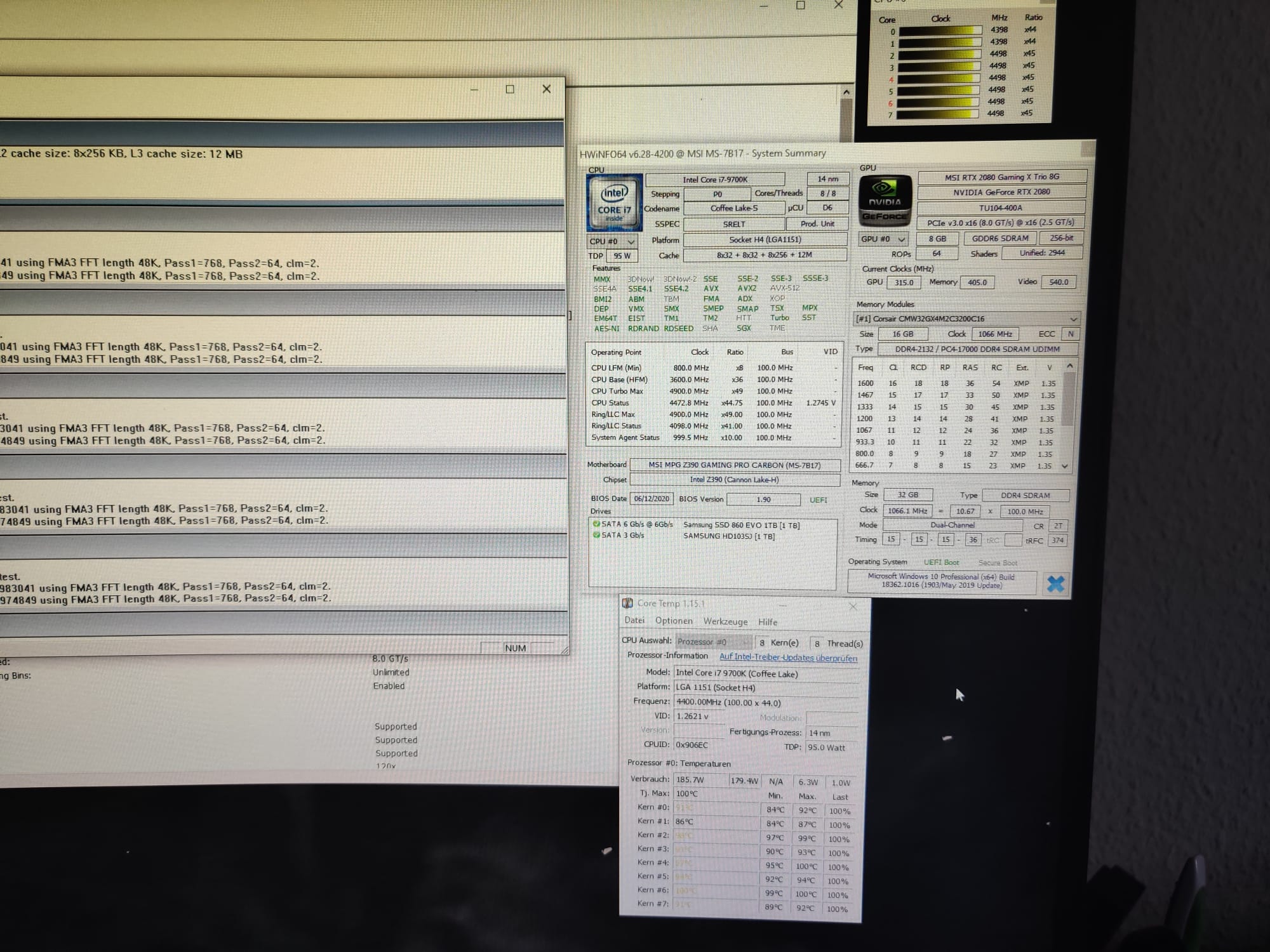Close the Prime95 worker window
This screenshot has width=1270, height=952.
[x=546, y=89]
